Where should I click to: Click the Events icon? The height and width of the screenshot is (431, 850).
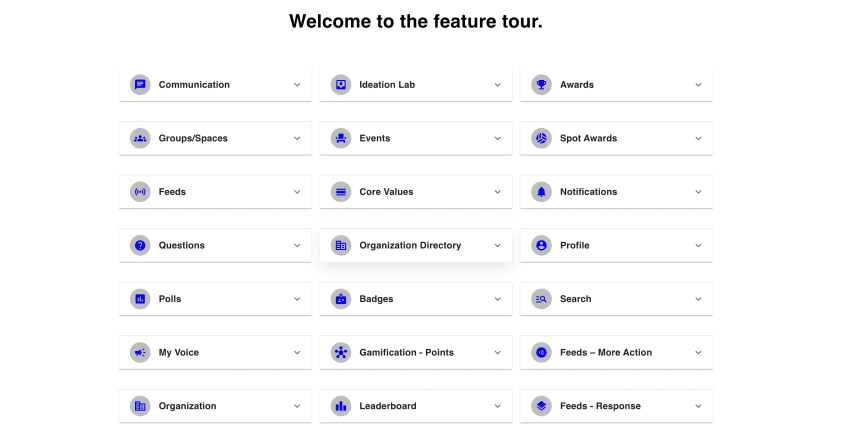(x=341, y=138)
